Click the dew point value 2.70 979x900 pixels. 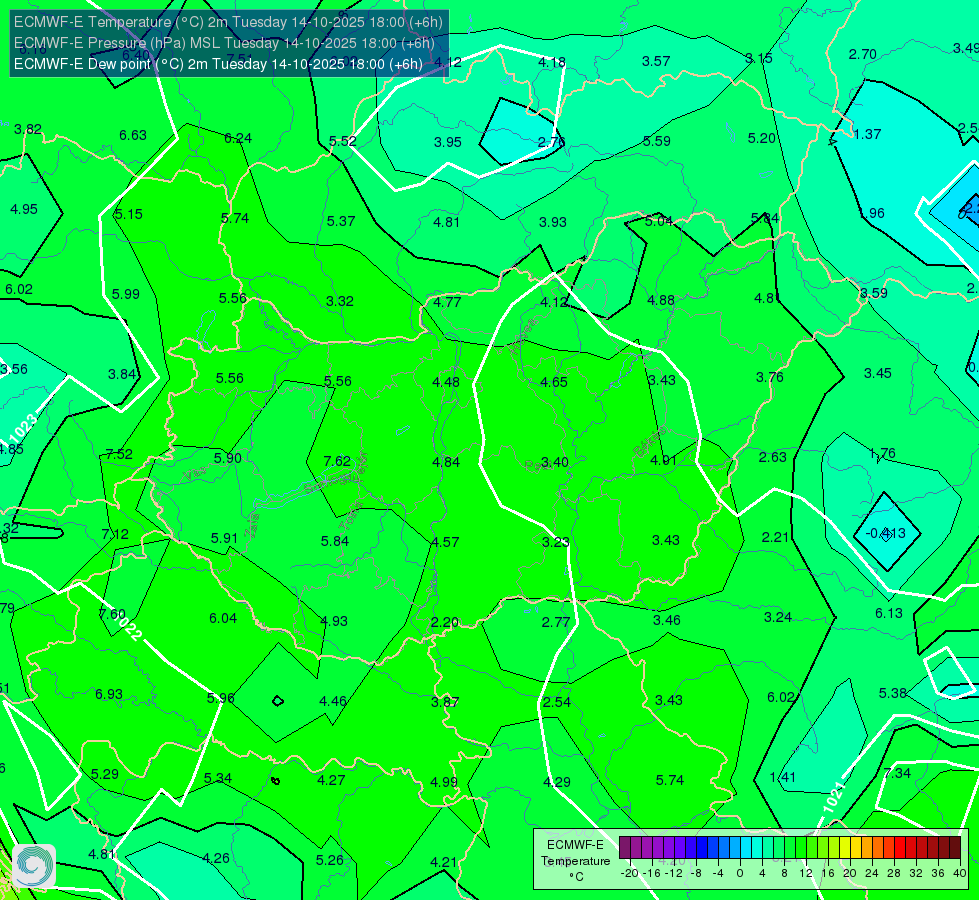[x=862, y=54]
